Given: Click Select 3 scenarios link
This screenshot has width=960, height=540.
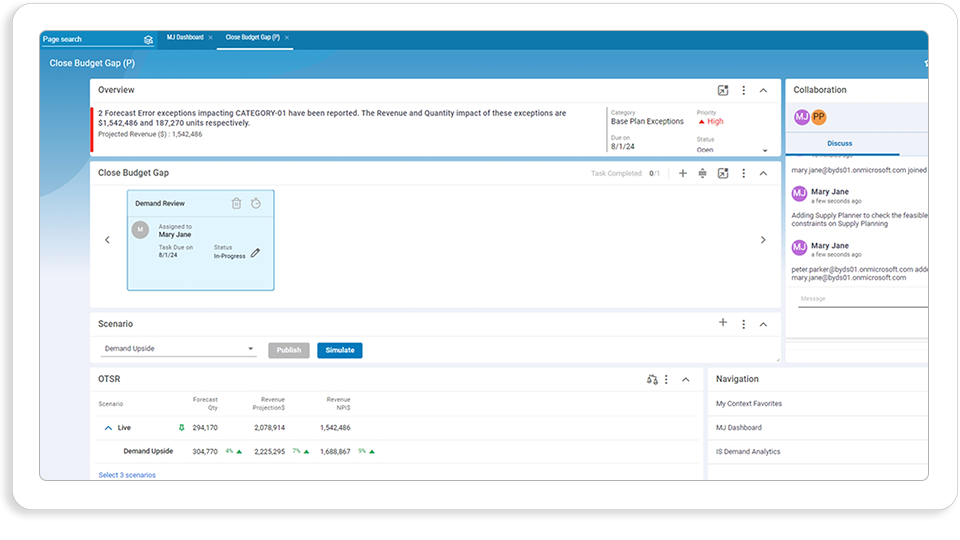Looking at the screenshot, I should (127, 475).
